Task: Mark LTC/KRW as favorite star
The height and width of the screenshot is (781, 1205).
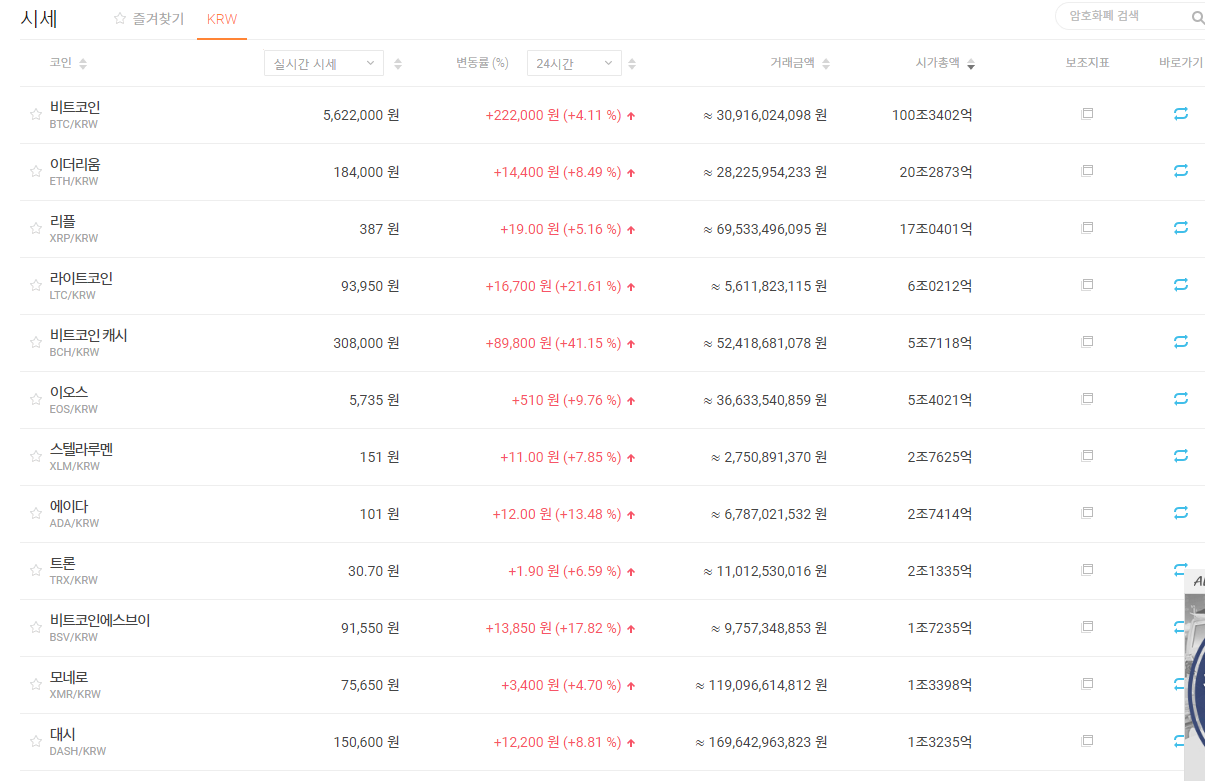Action: pyautogui.click(x=36, y=286)
